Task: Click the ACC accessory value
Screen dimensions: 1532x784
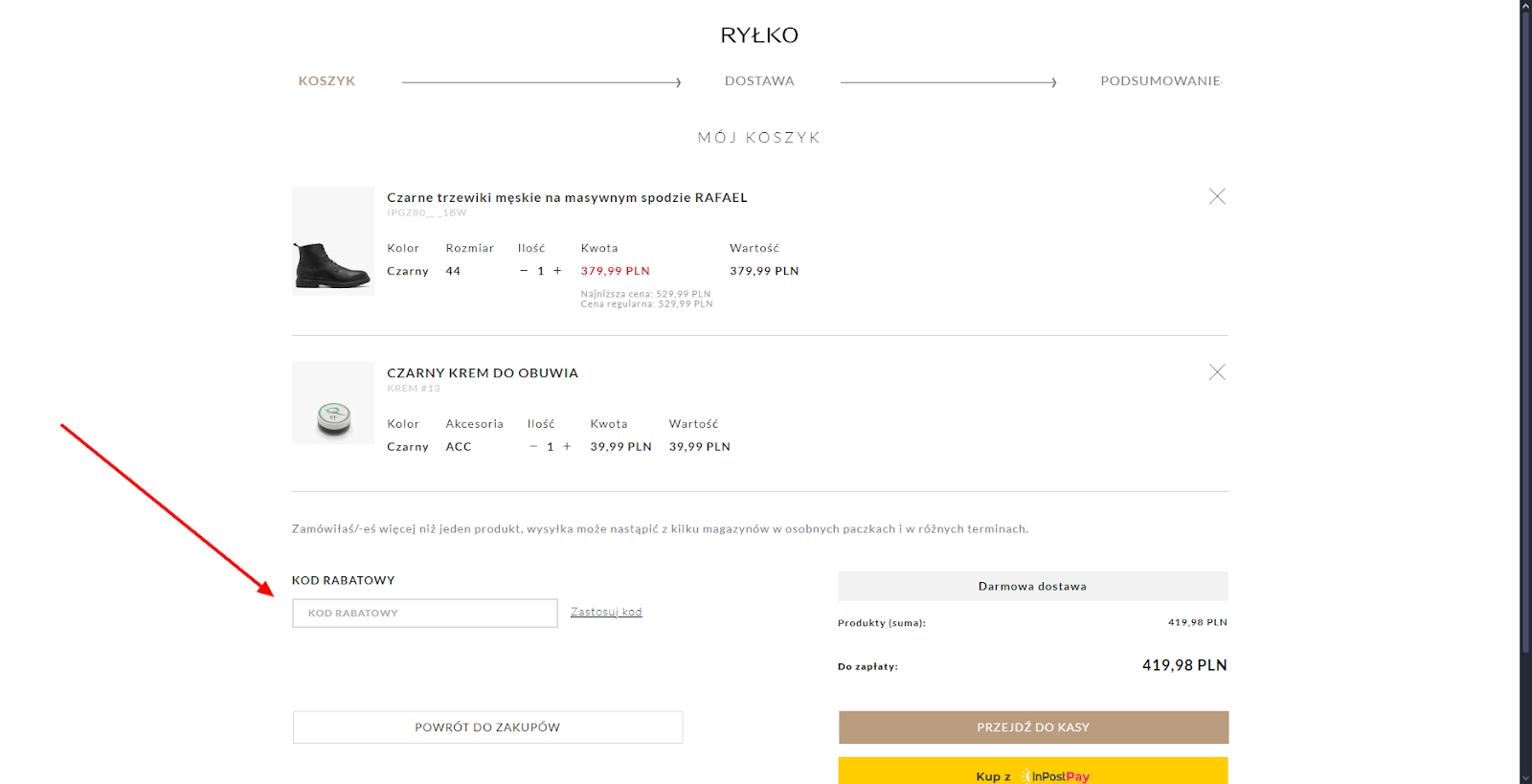Action: 459,447
